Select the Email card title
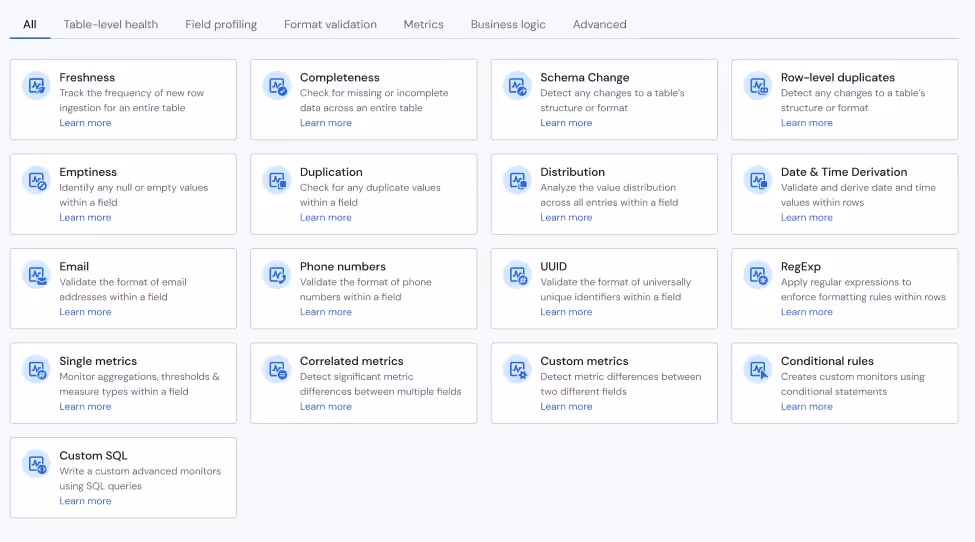Screen dimensions: 975x542 click(74, 266)
